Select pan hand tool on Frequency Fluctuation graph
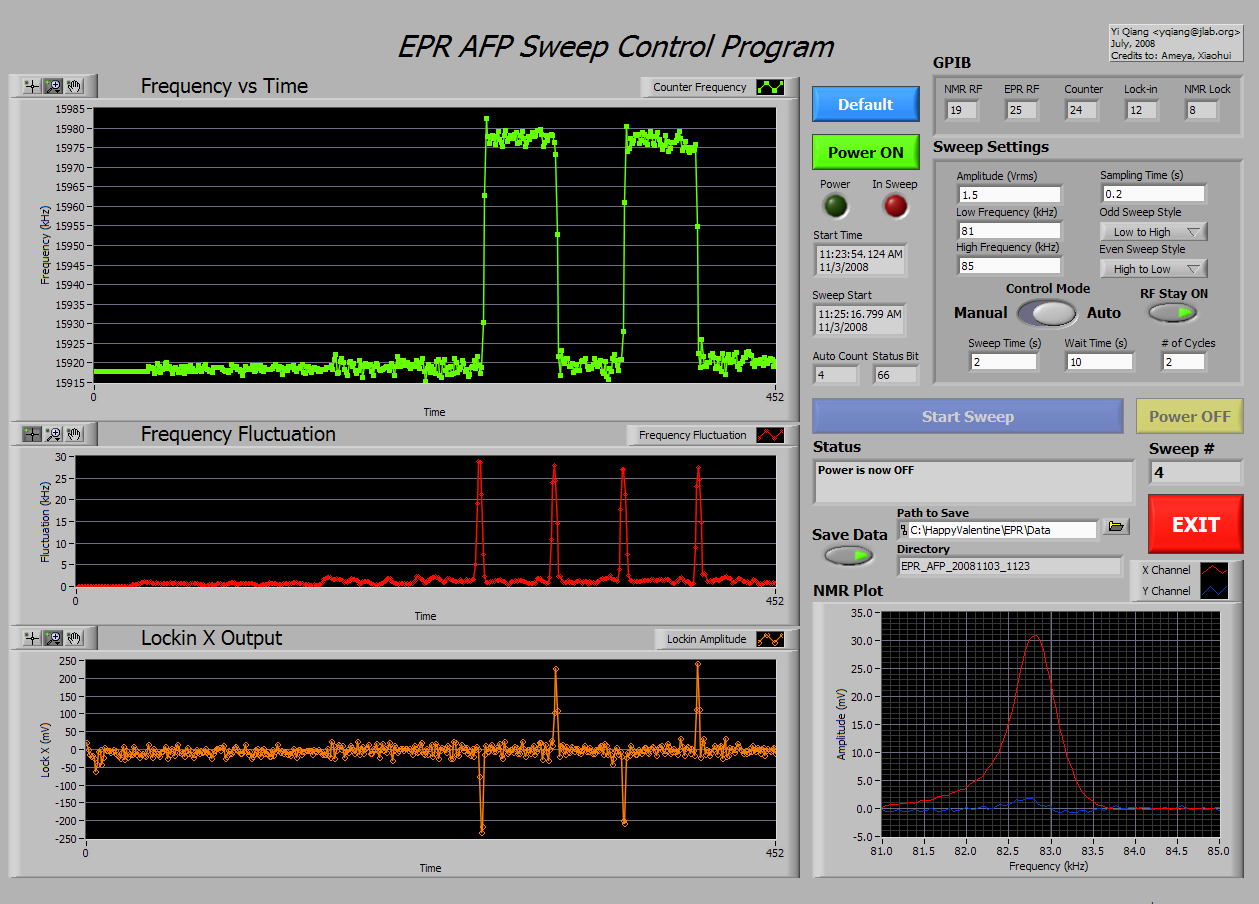 (74, 434)
